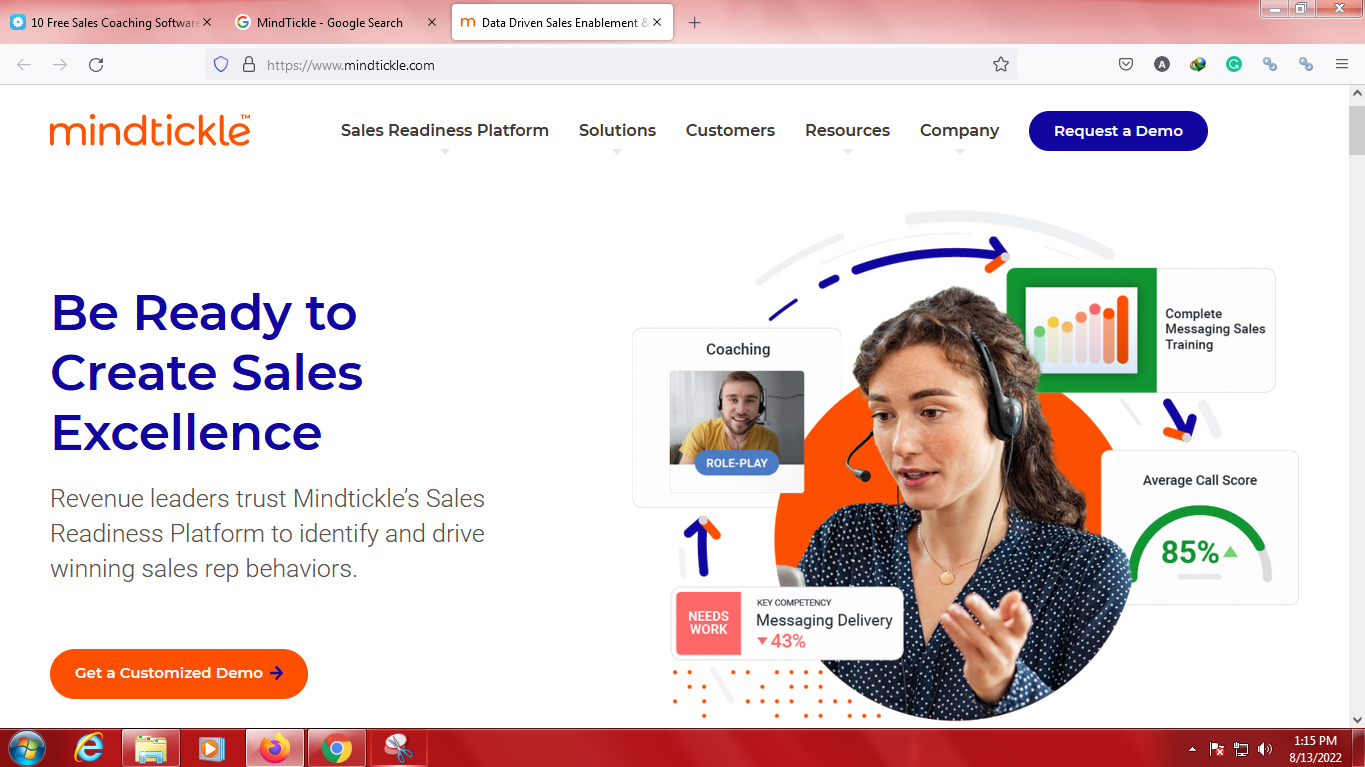Click the NEEDS WORK red badge

708,623
